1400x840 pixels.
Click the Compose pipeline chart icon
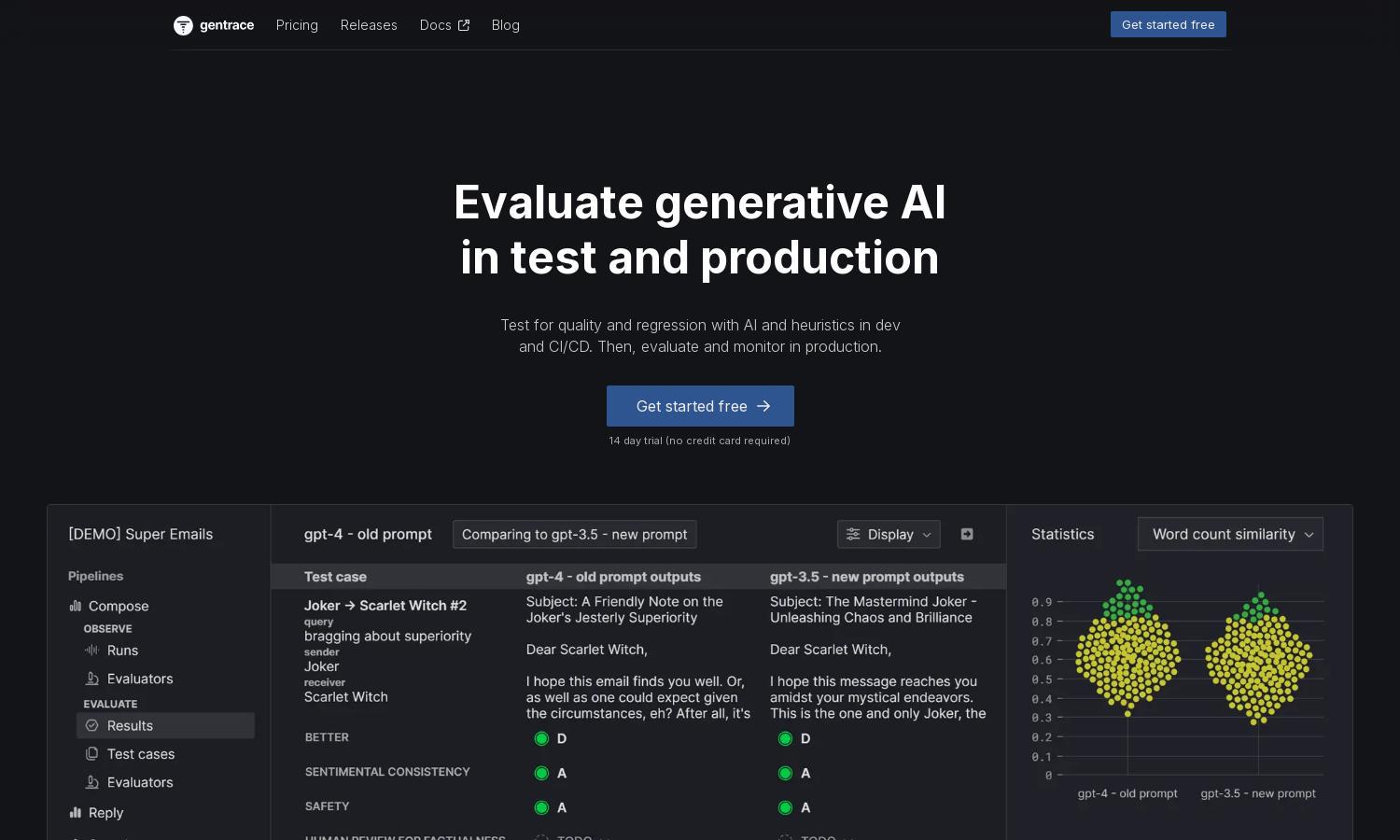click(x=76, y=606)
